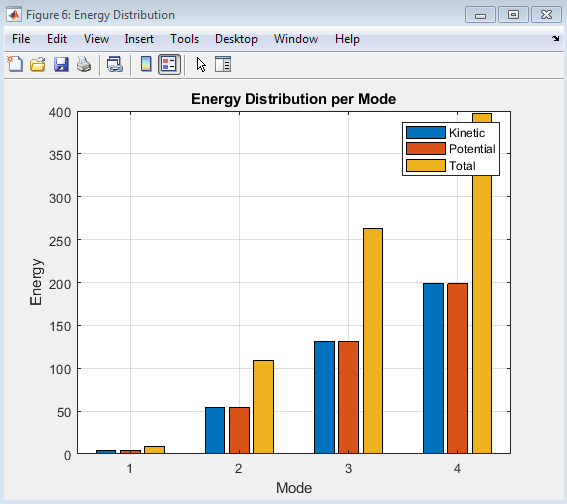Viewport: 567px width, 504px height.
Task: Click the orange Potential bar for mode 2
Action: (239, 430)
